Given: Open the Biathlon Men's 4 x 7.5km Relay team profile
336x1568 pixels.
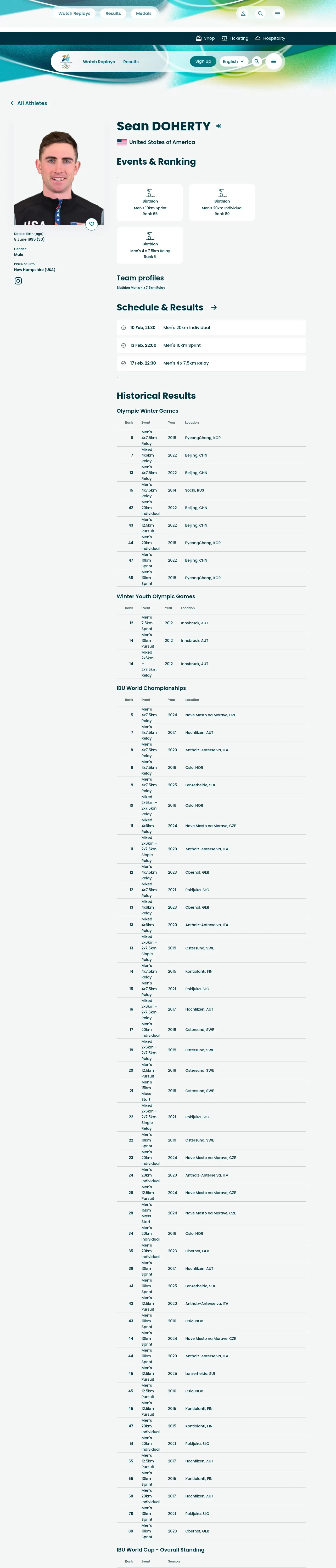Looking at the screenshot, I should point(141,287).
